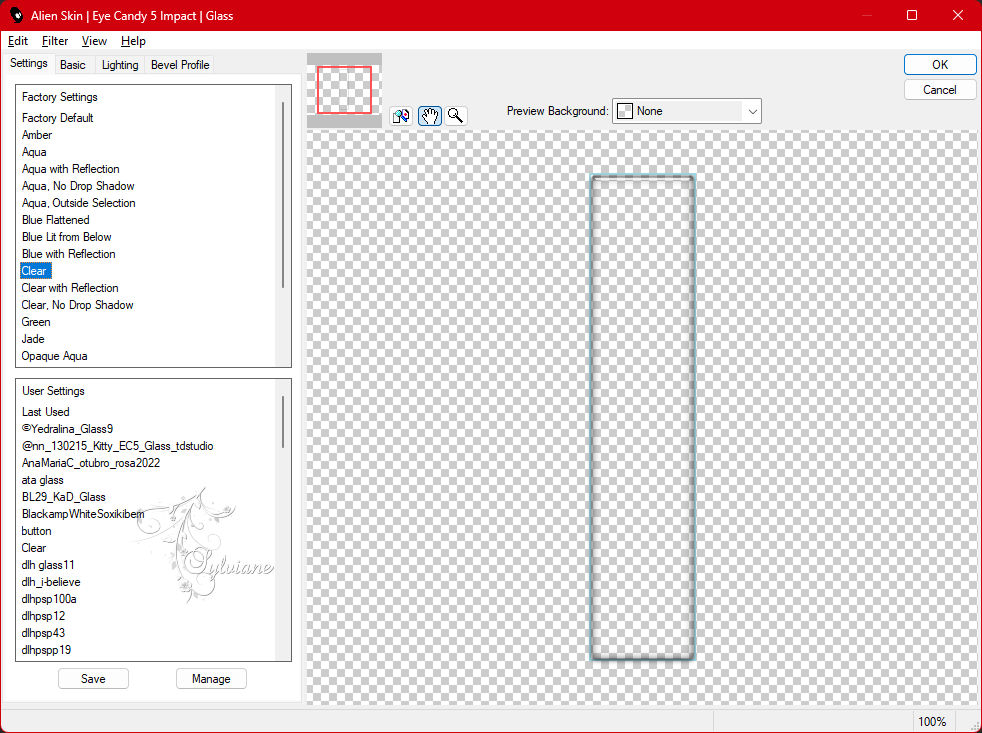Image resolution: width=982 pixels, height=733 pixels.
Task: Choose the dlhpsp43 user setting
Action: (43, 633)
